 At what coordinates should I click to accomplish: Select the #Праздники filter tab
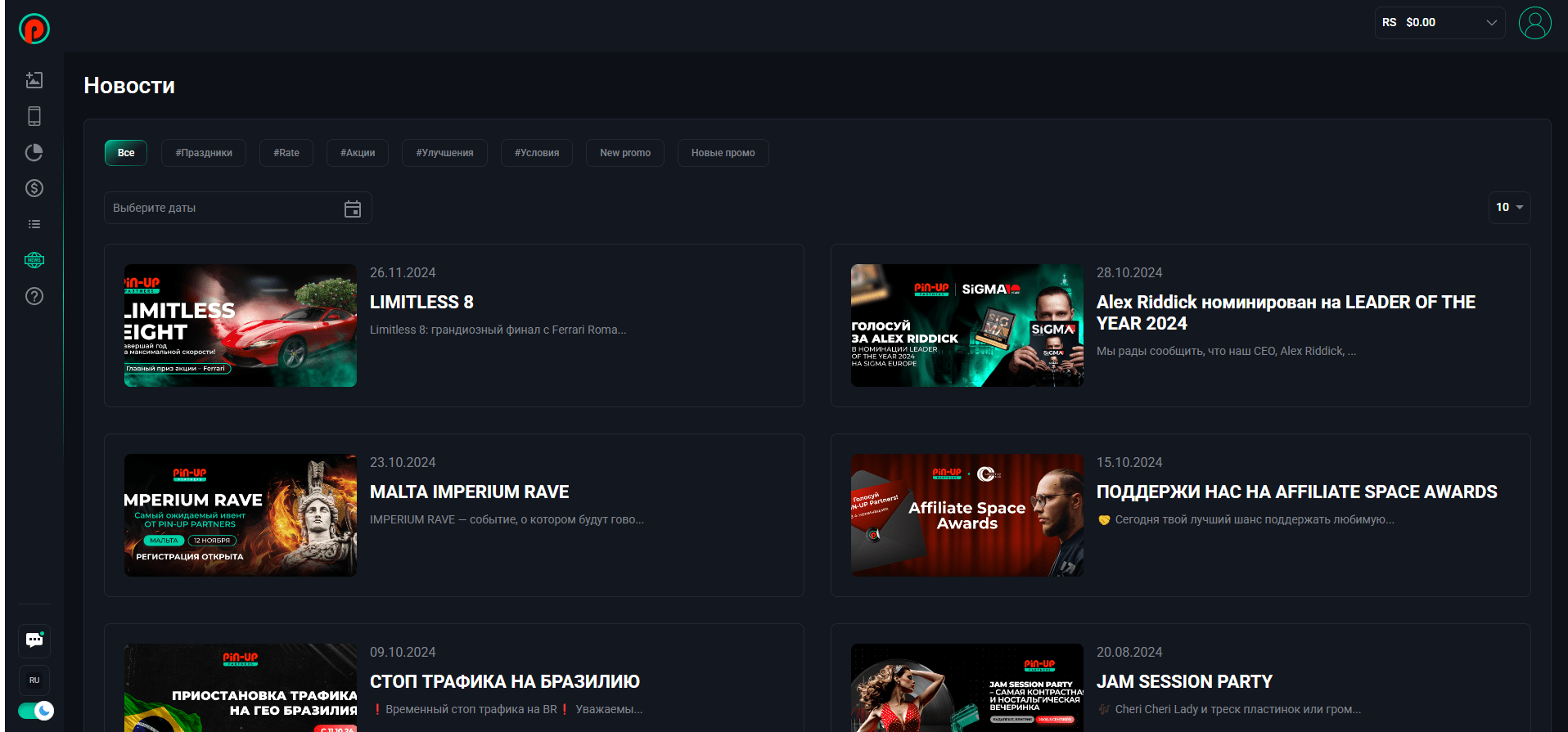(204, 153)
